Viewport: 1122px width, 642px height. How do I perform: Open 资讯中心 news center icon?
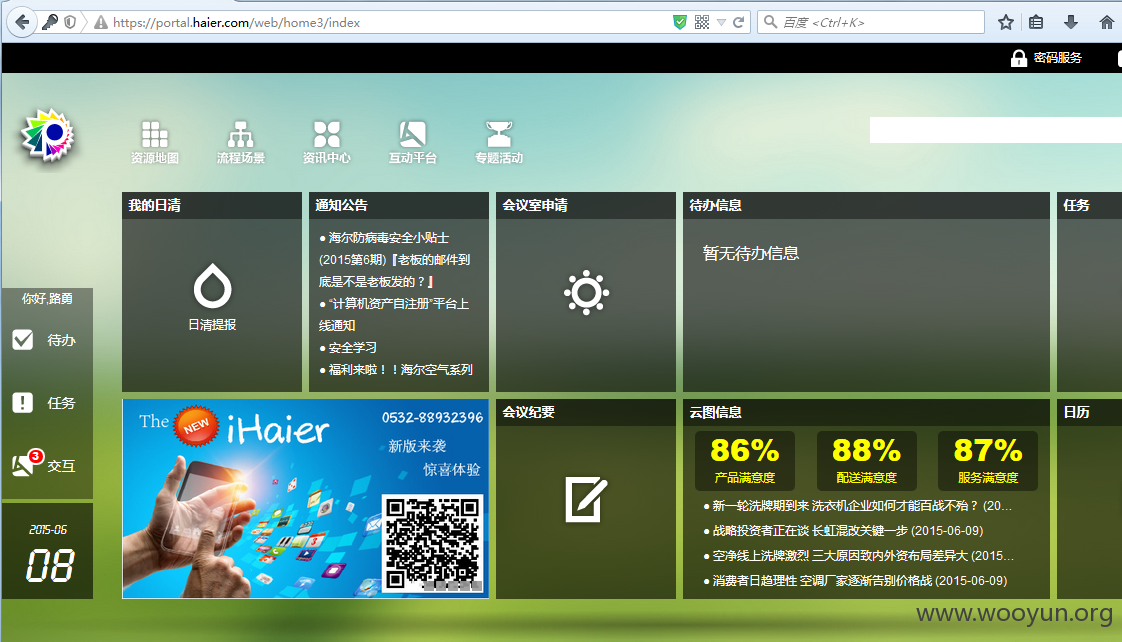[x=326, y=142]
